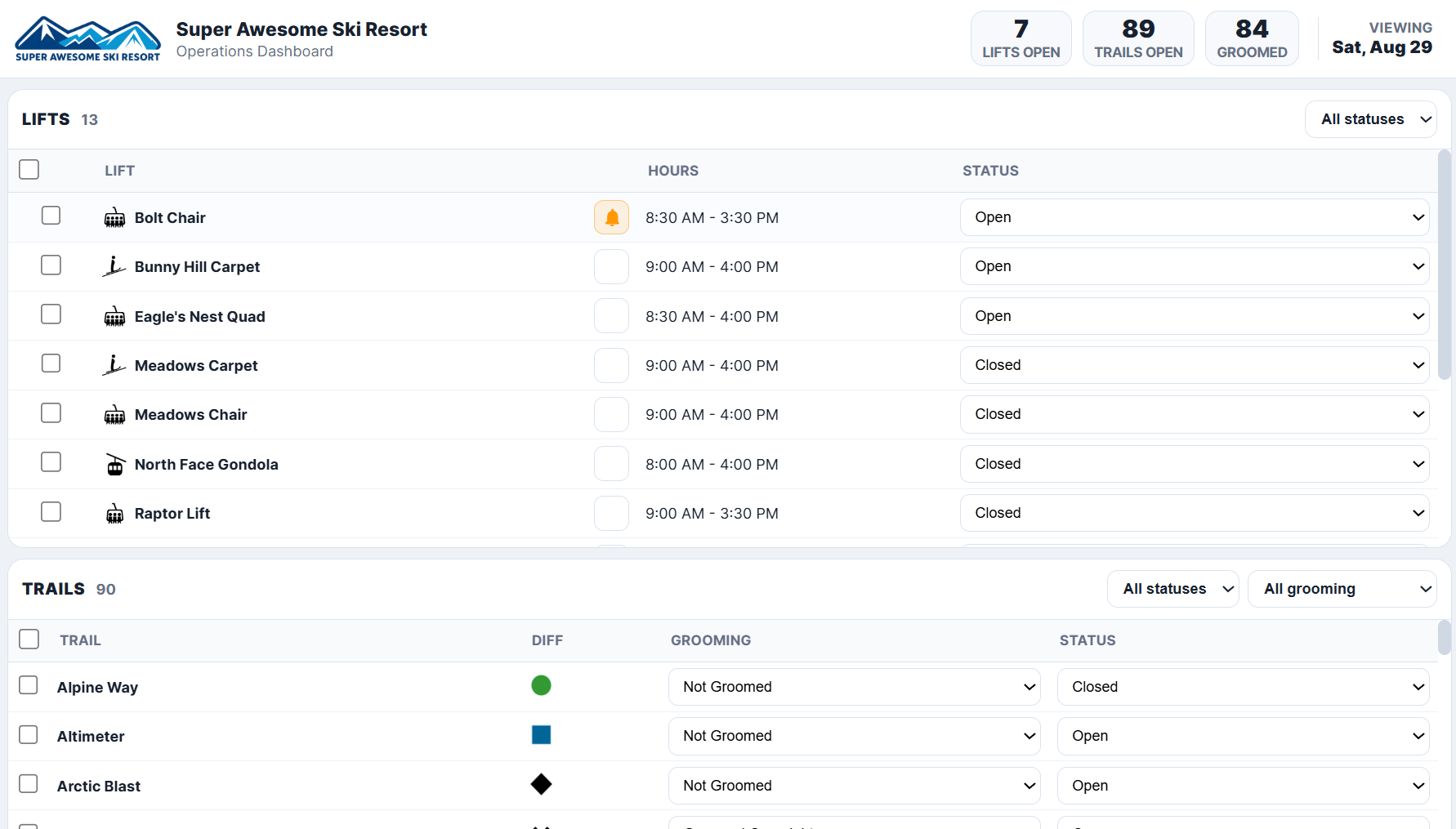Toggle the alert button for Meadows Chair
1456x829 pixels.
[x=611, y=414]
